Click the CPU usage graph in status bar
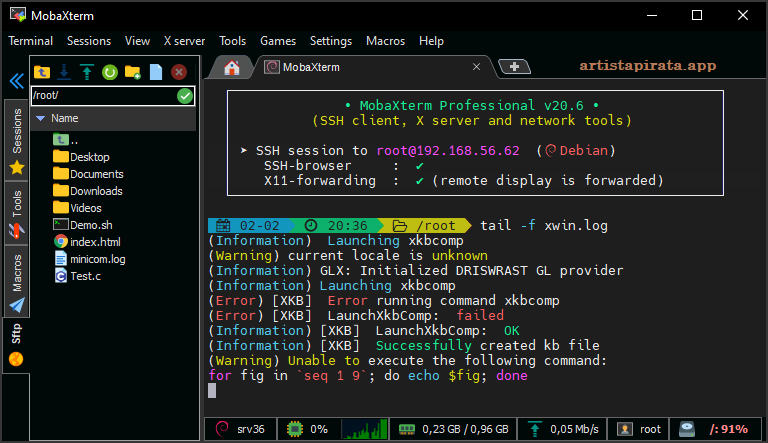768x443 pixels. pos(365,429)
